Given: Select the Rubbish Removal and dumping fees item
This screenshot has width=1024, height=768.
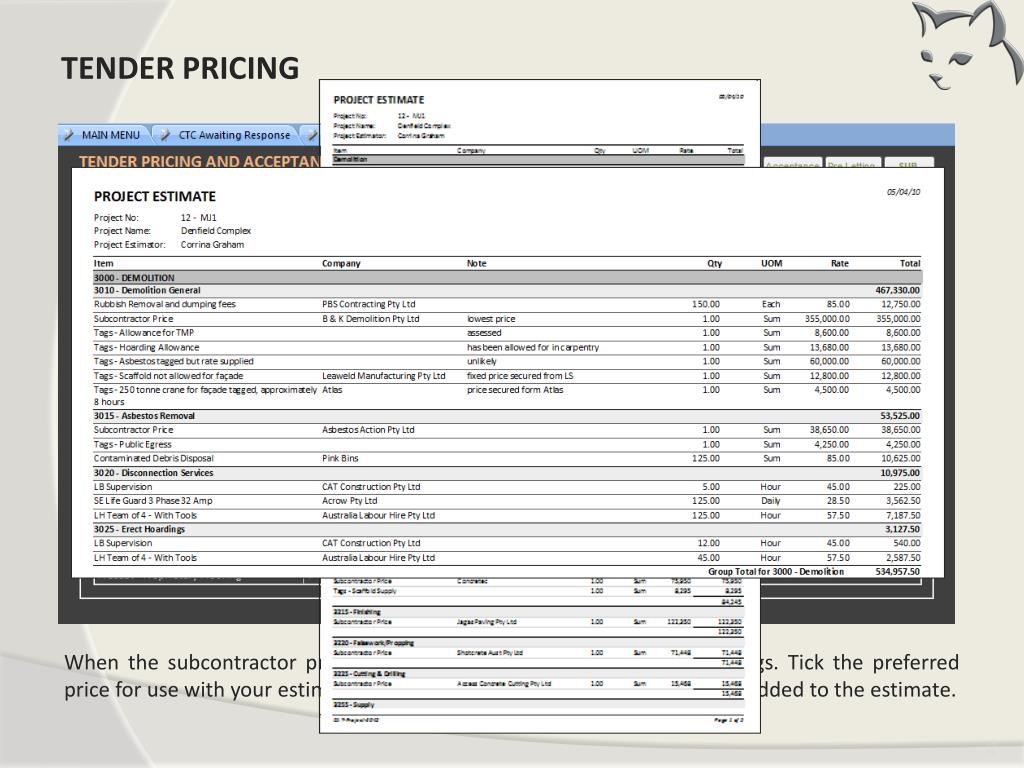Looking at the screenshot, I should 165,304.
